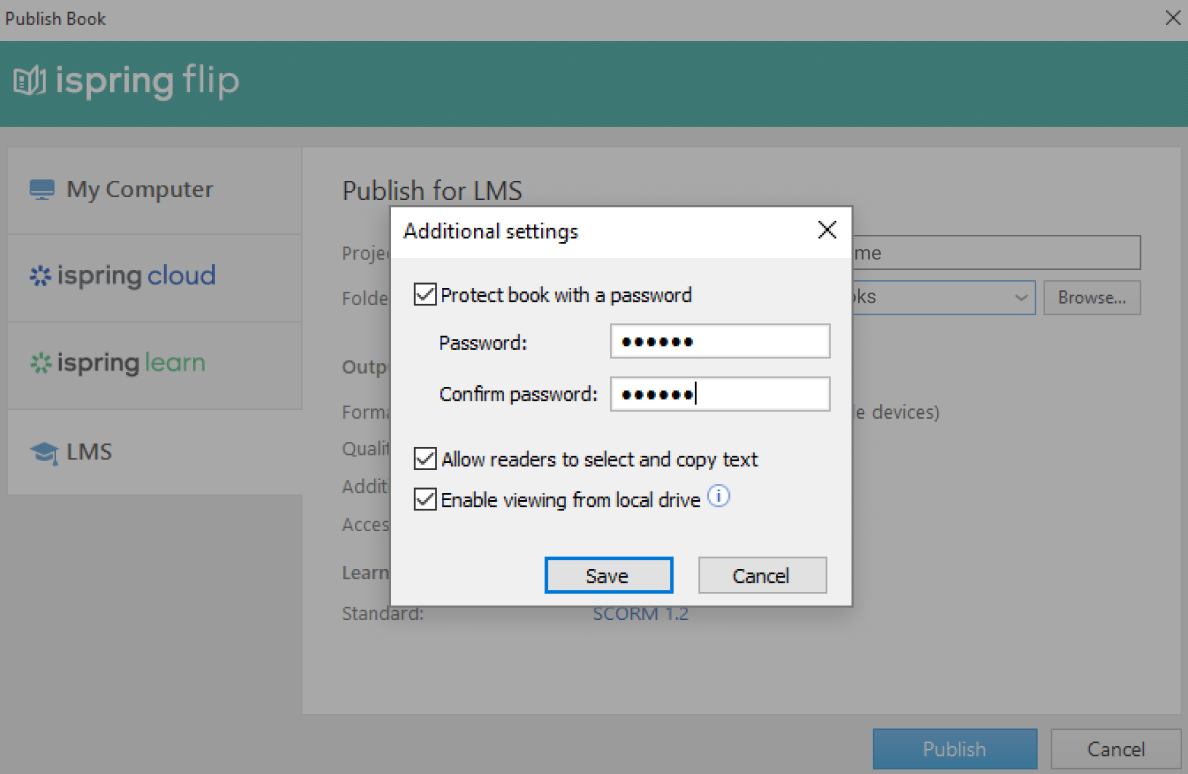Click the Browse button
1188x774 pixels.
[x=1091, y=297]
